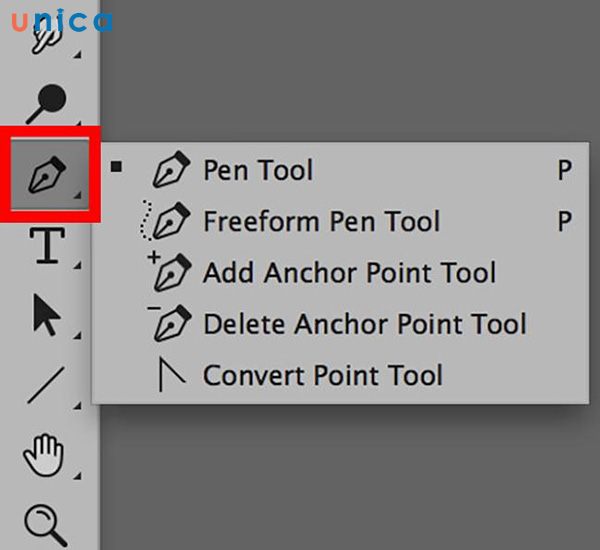
Task: Select Convert Point Tool menu entry
Action: coord(322,376)
